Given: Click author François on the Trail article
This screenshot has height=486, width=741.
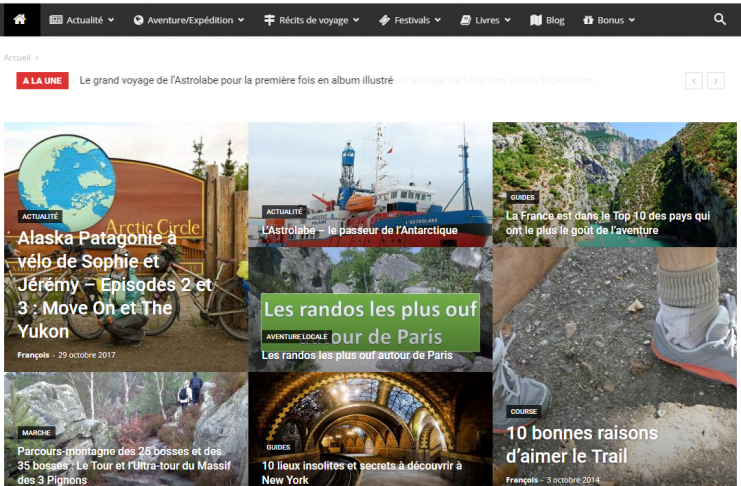Looking at the screenshot, I should (x=522, y=480).
